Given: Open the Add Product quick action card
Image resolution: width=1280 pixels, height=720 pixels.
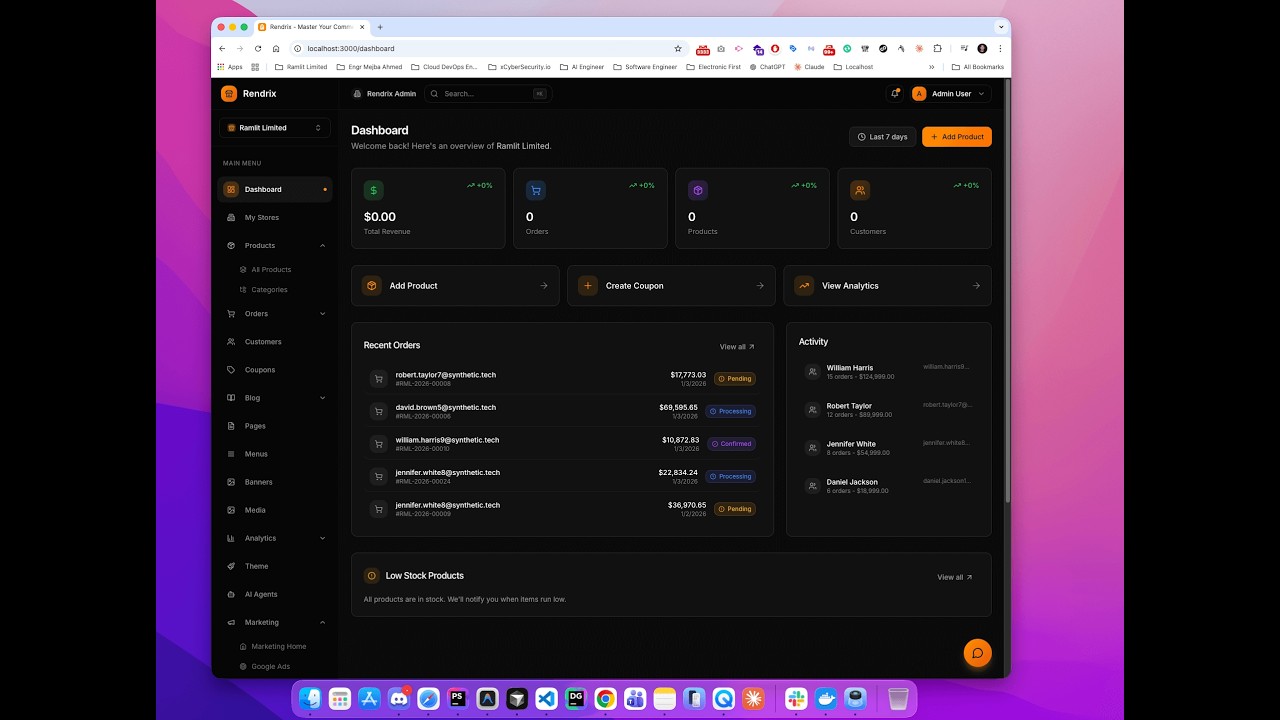Looking at the screenshot, I should tap(455, 286).
